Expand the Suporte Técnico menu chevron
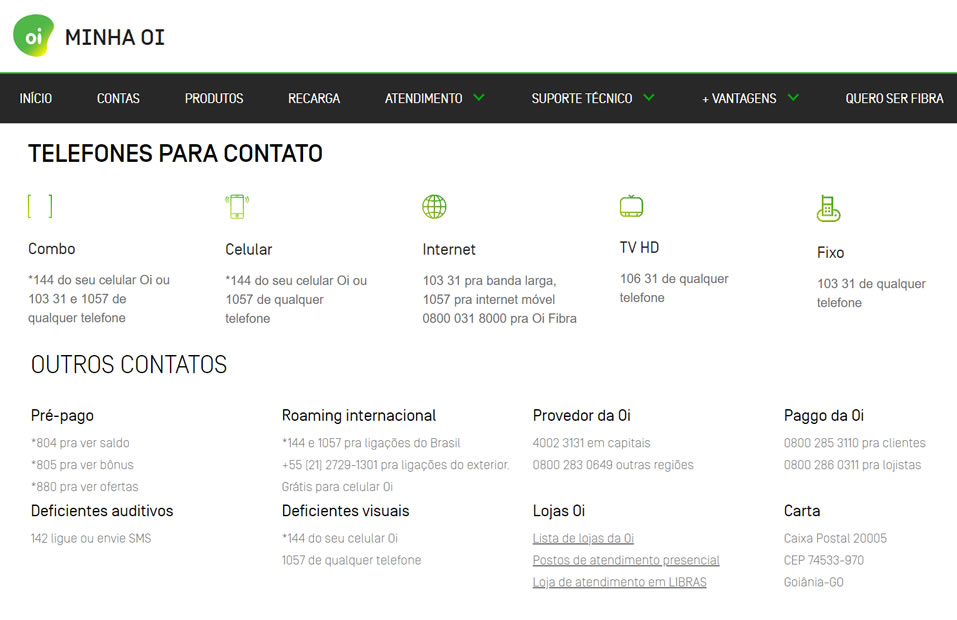 pos(649,98)
